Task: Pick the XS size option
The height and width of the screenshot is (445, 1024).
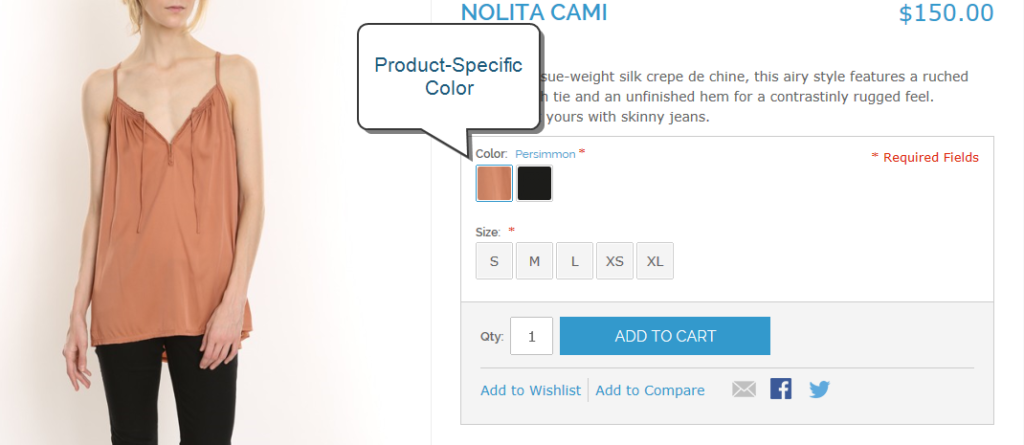Action: pos(615,261)
